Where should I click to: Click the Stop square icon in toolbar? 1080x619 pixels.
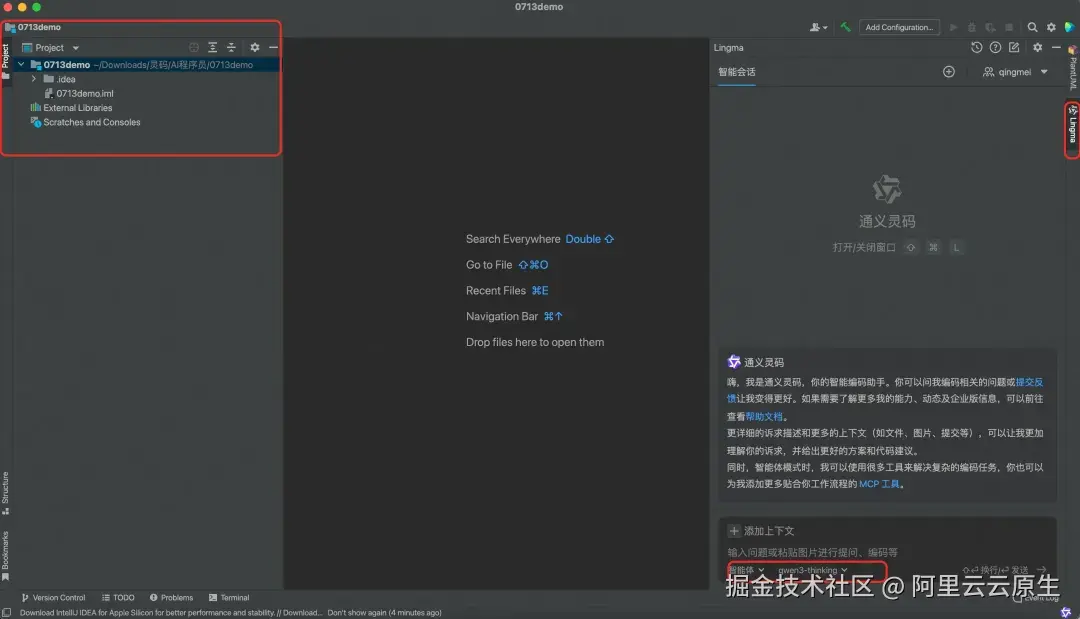[1009, 27]
